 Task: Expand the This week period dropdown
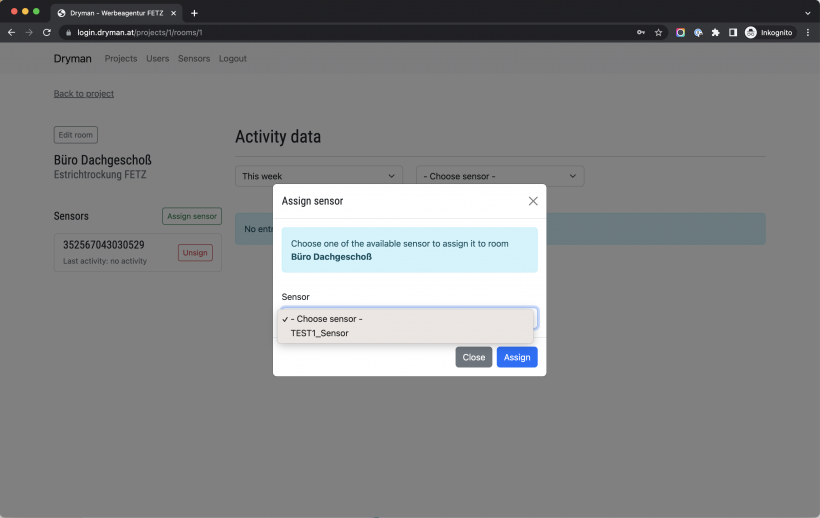318,176
